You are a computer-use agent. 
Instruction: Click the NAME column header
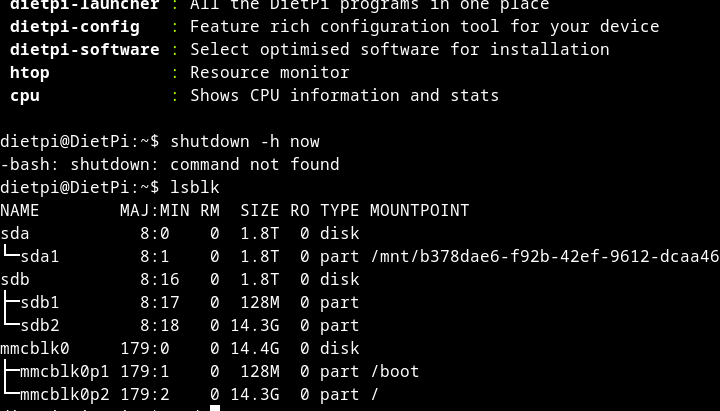point(20,210)
